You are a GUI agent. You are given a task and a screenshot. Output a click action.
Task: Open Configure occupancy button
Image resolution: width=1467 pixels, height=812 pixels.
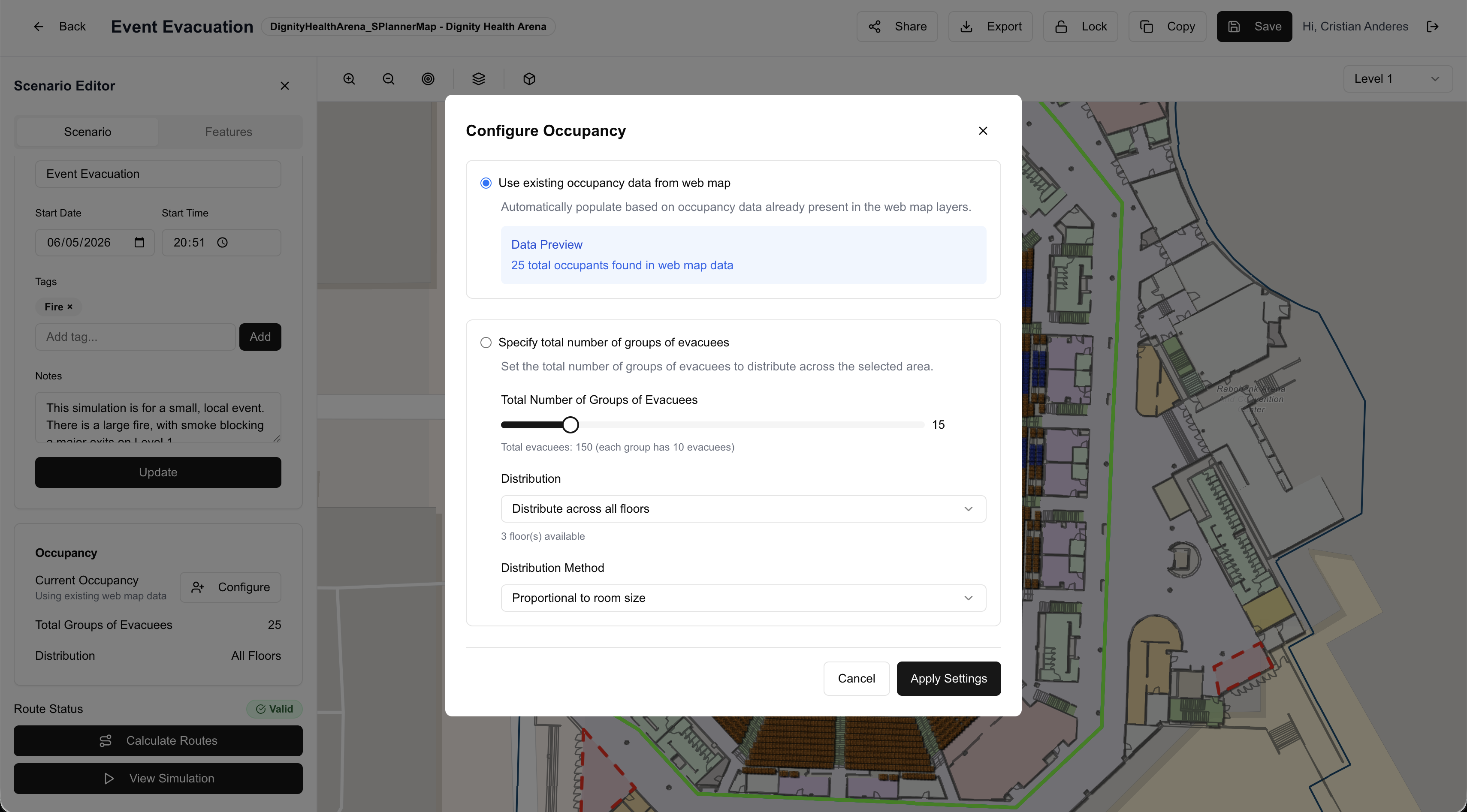click(x=230, y=587)
